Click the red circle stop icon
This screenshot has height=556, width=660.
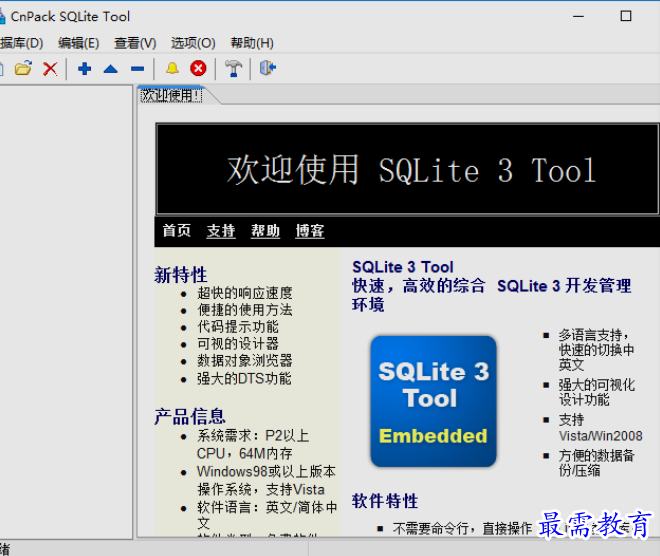coord(198,68)
